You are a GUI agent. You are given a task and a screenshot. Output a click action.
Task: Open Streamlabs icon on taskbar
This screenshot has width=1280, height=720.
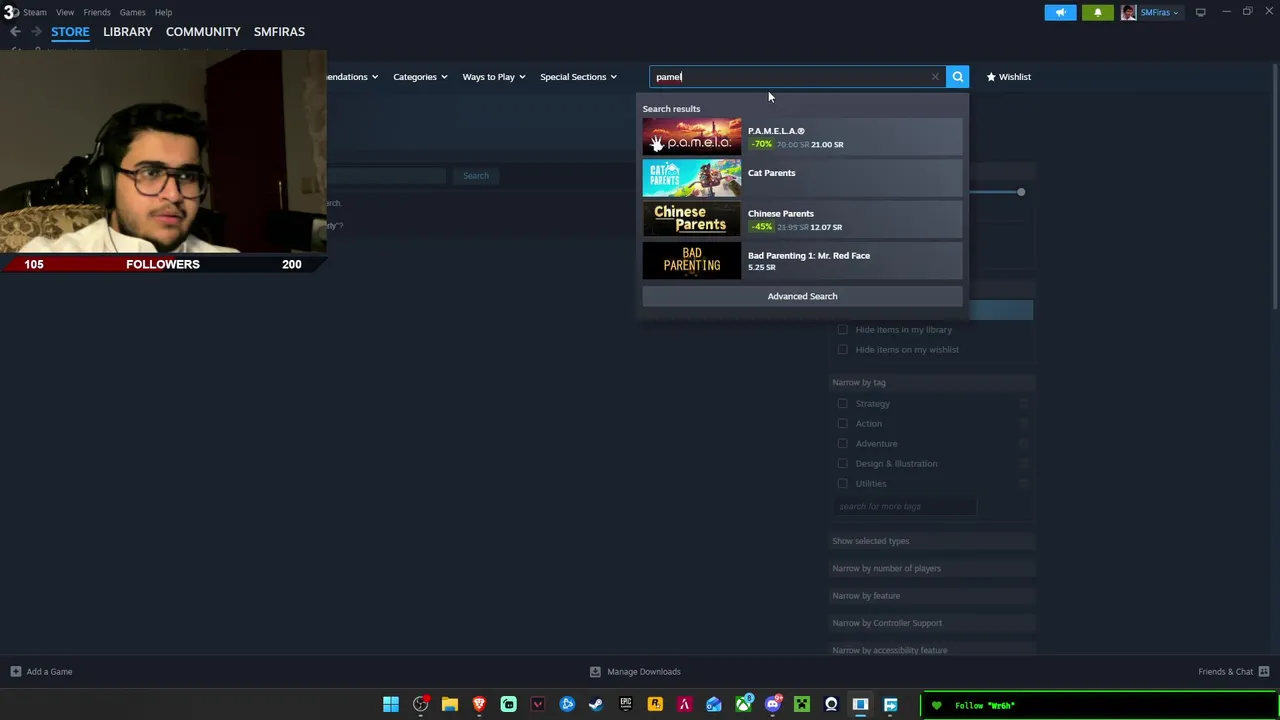coord(508,705)
